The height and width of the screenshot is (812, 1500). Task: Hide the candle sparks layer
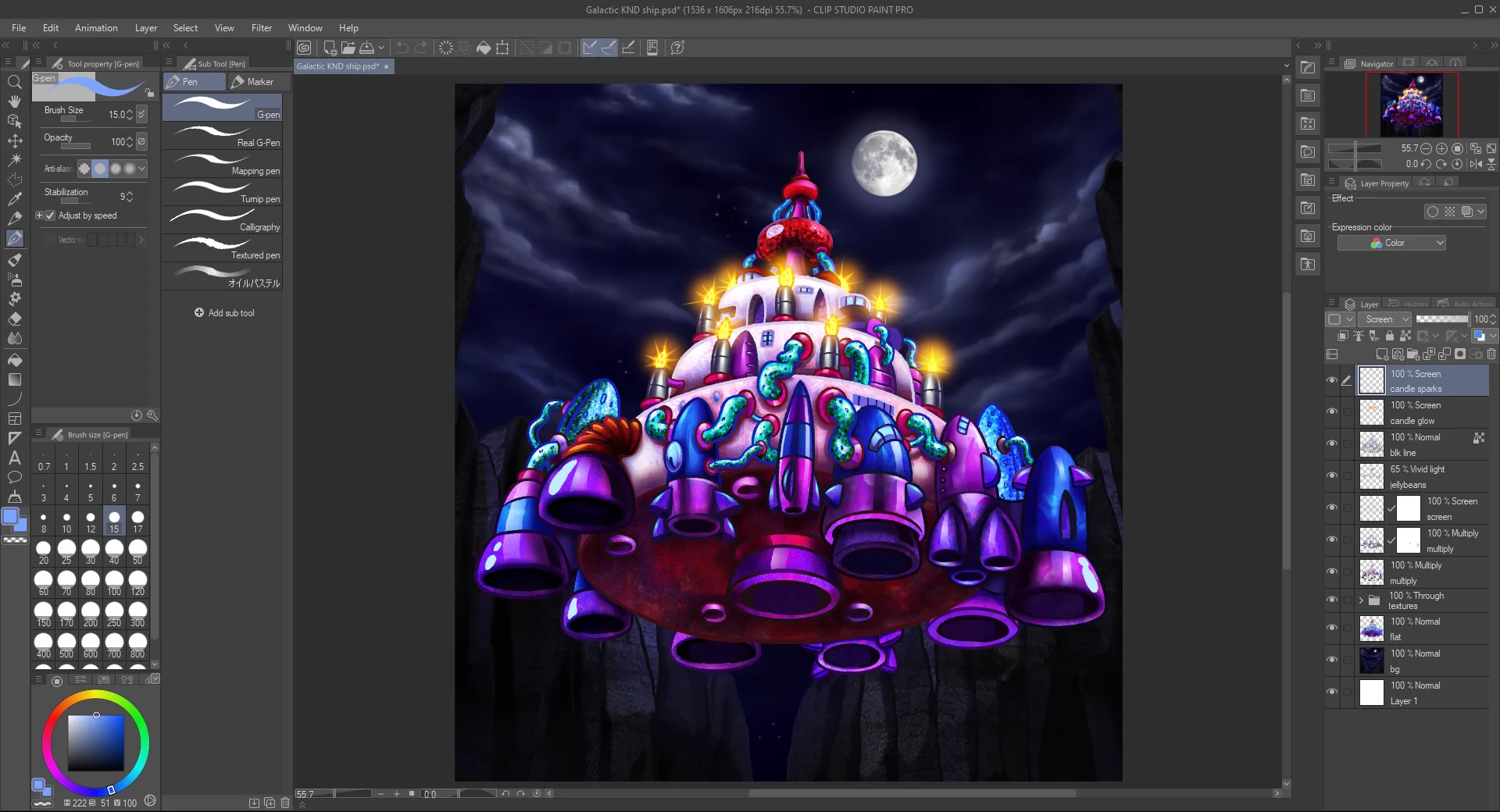coord(1332,380)
